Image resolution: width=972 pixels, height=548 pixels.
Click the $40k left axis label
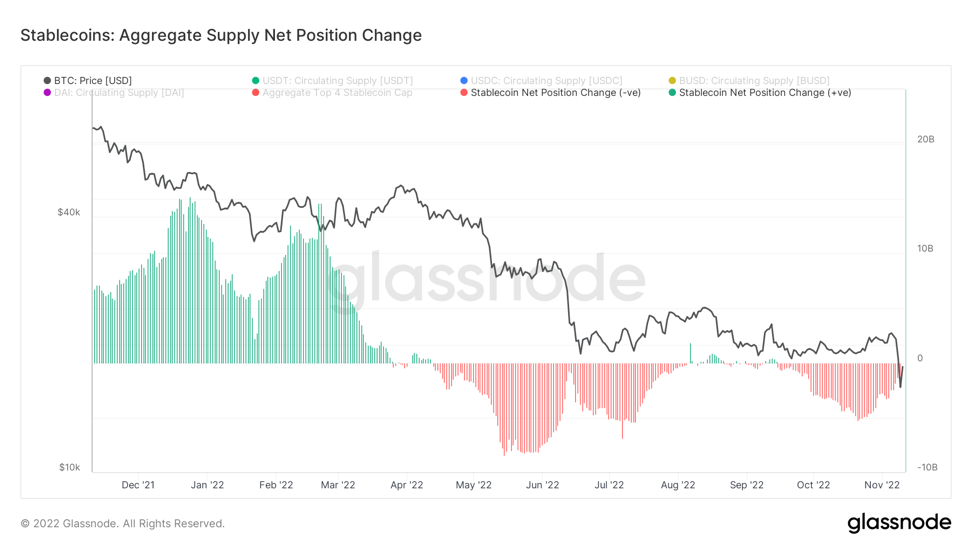tap(69, 212)
